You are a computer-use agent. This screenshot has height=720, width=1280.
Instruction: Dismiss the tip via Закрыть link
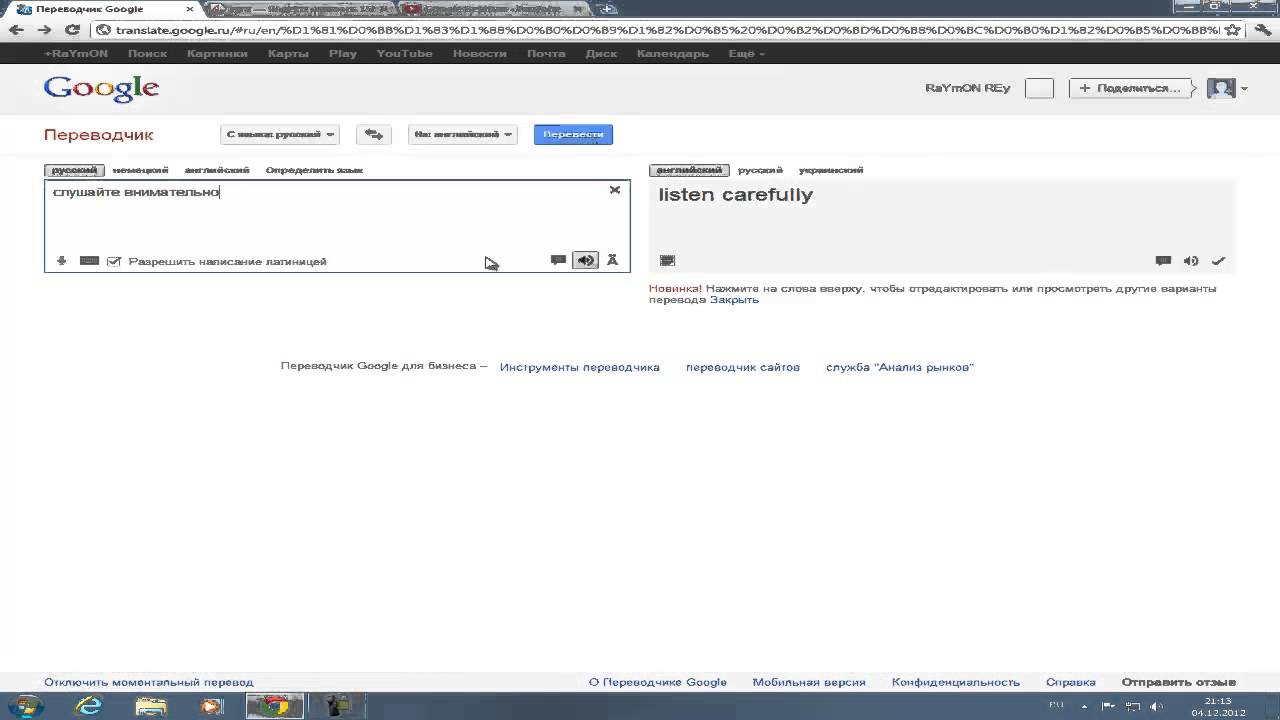734,299
